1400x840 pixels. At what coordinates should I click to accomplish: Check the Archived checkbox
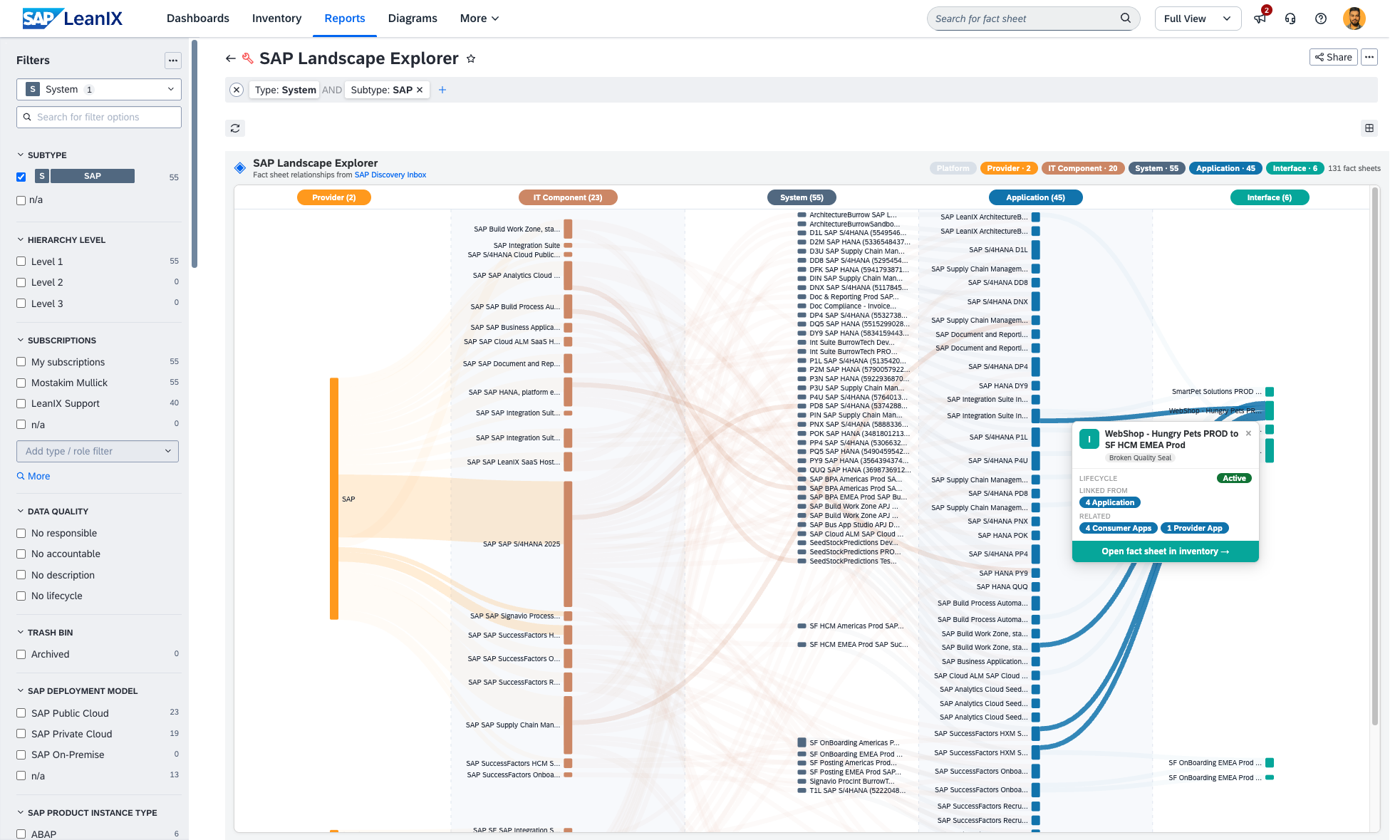(x=21, y=654)
